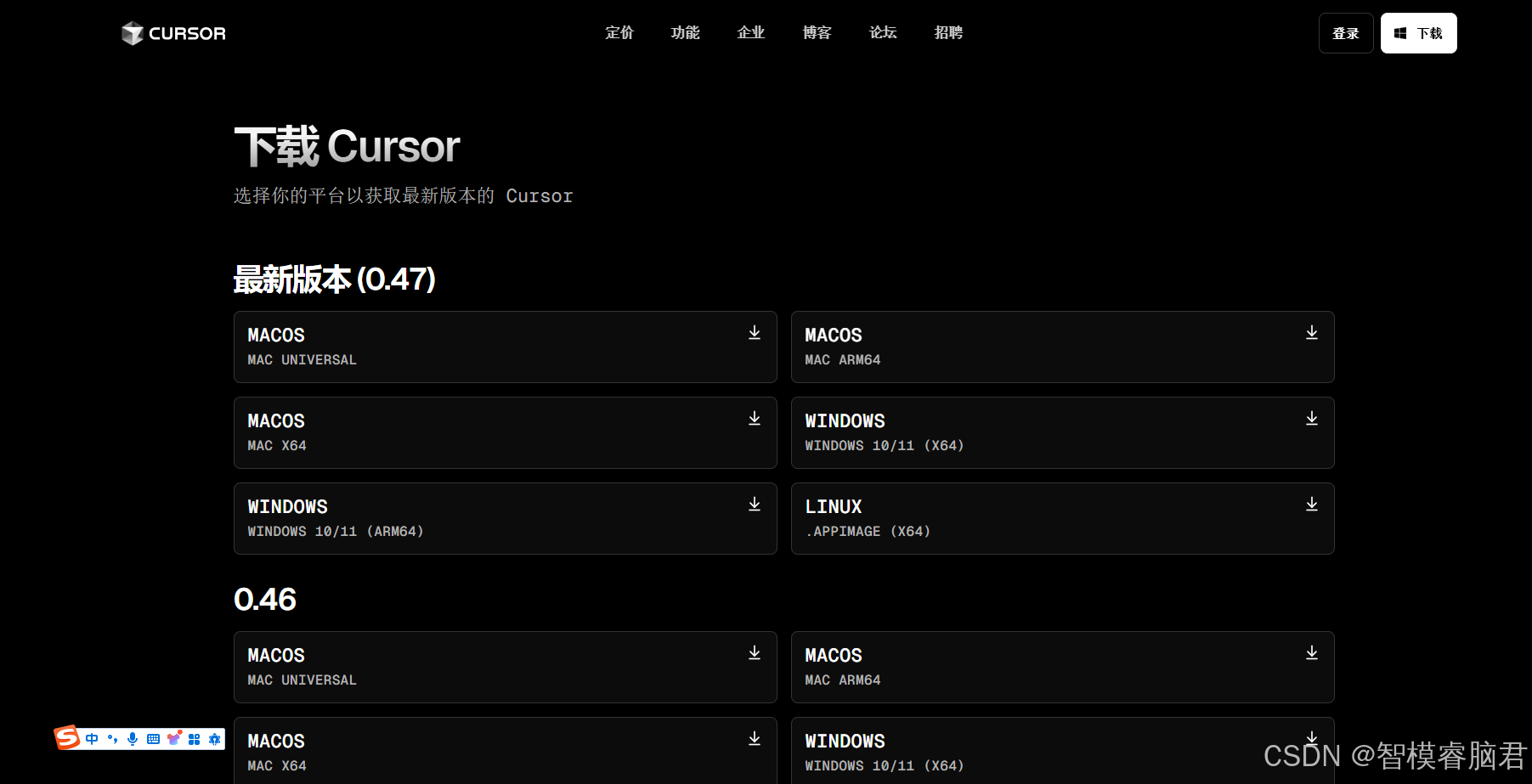Click the "WINDOWS 10/11 (ARM64)" label
The height and width of the screenshot is (784, 1532).
(336, 532)
